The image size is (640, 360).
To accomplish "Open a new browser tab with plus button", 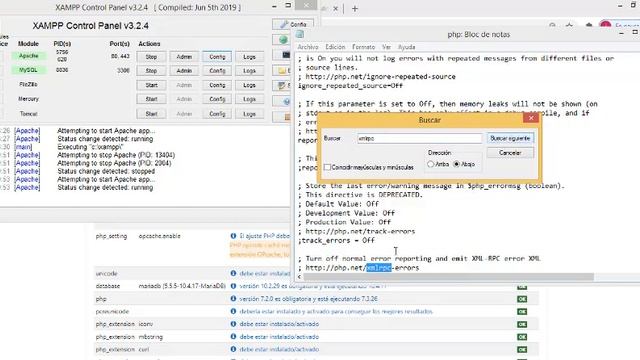I will click(355, 9).
